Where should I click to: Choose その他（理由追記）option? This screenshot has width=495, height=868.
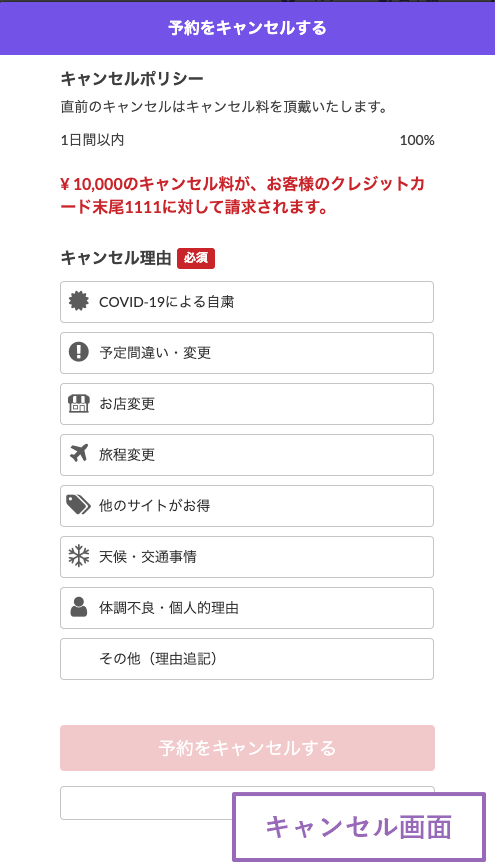coord(247,659)
